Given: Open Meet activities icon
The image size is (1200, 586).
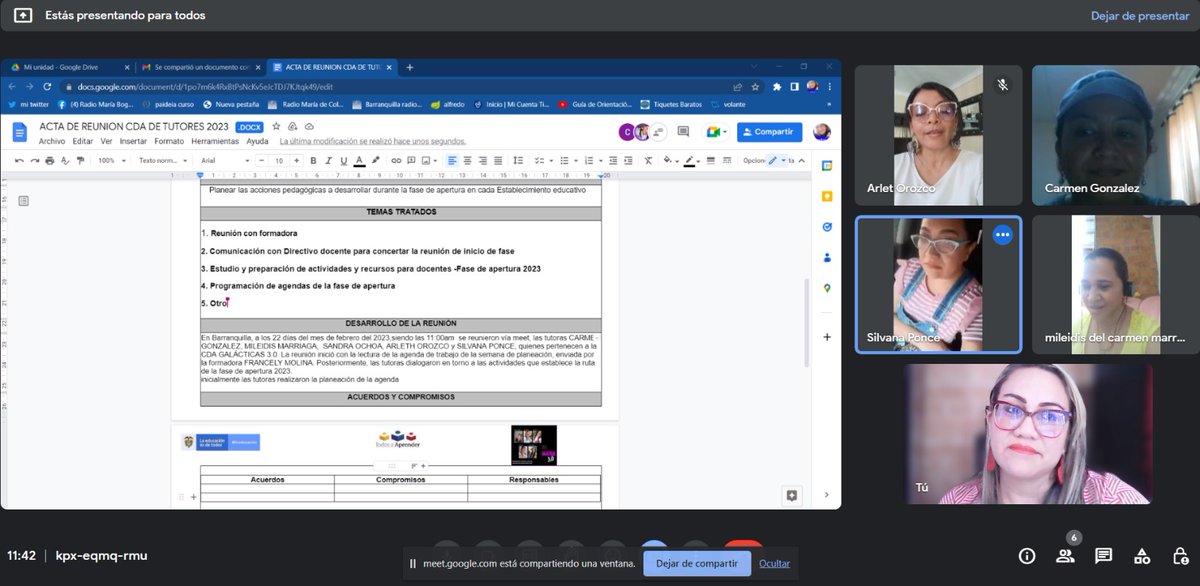Looking at the screenshot, I should [x=1141, y=555].
